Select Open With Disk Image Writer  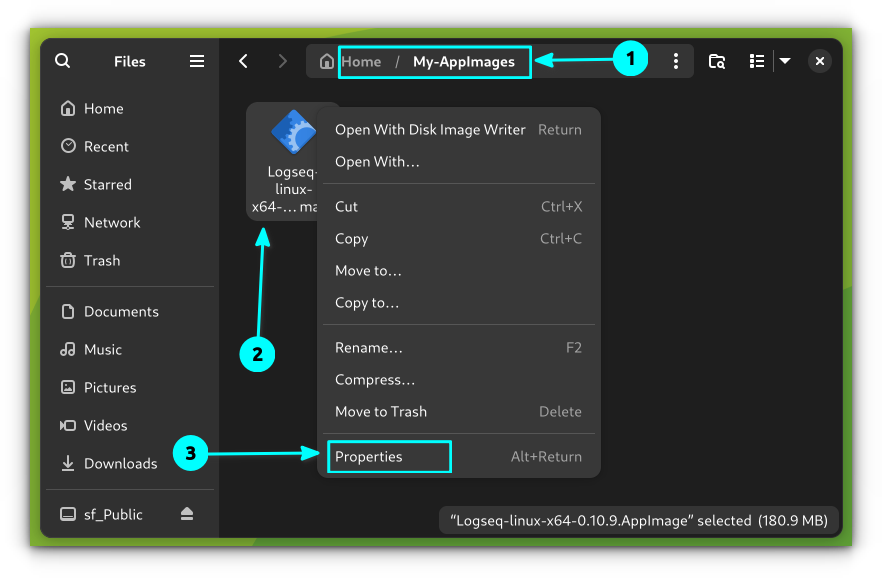coord(430,129)
